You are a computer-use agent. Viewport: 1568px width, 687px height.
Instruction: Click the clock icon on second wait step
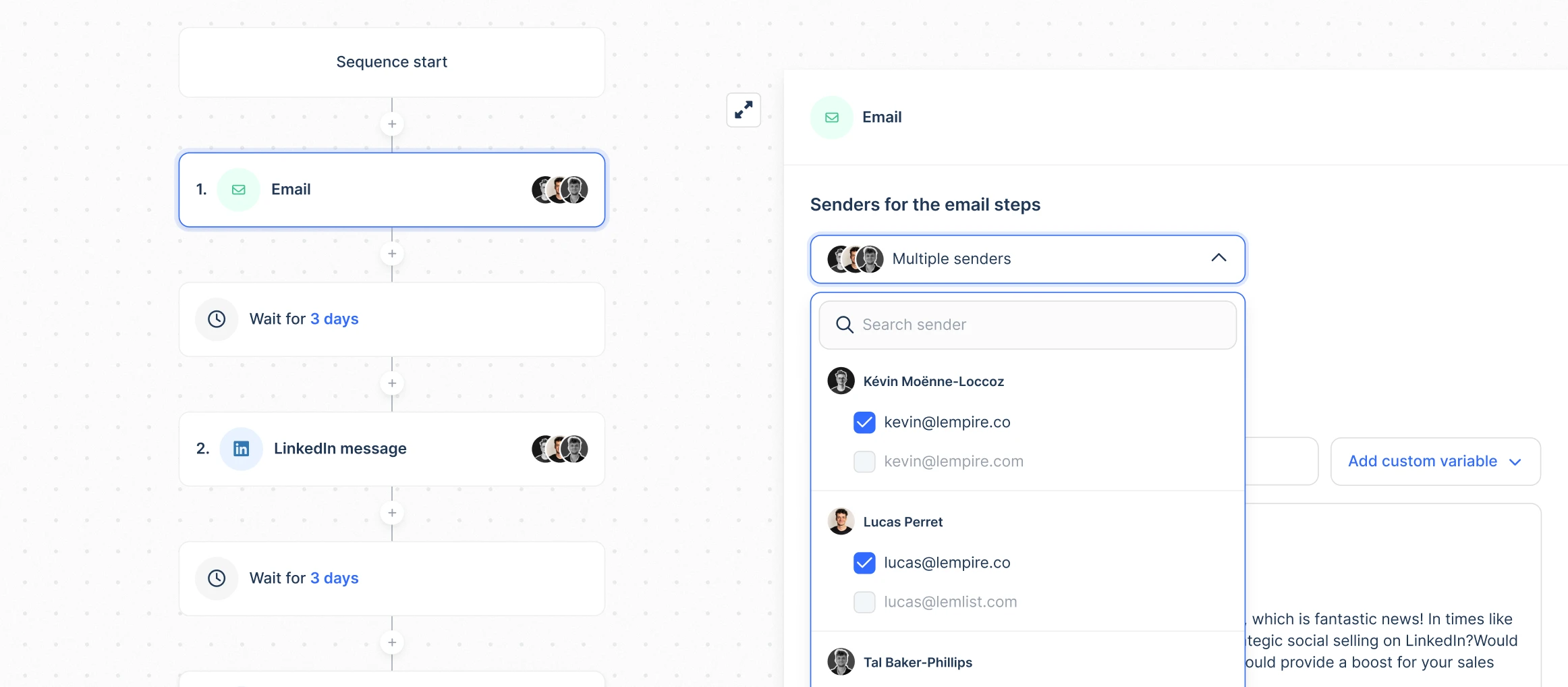coord(217,578)
